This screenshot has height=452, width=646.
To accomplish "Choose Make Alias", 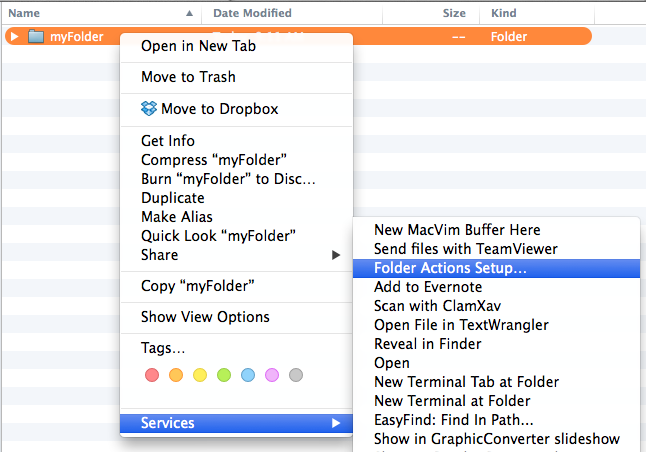I will [x=236, y=217].
